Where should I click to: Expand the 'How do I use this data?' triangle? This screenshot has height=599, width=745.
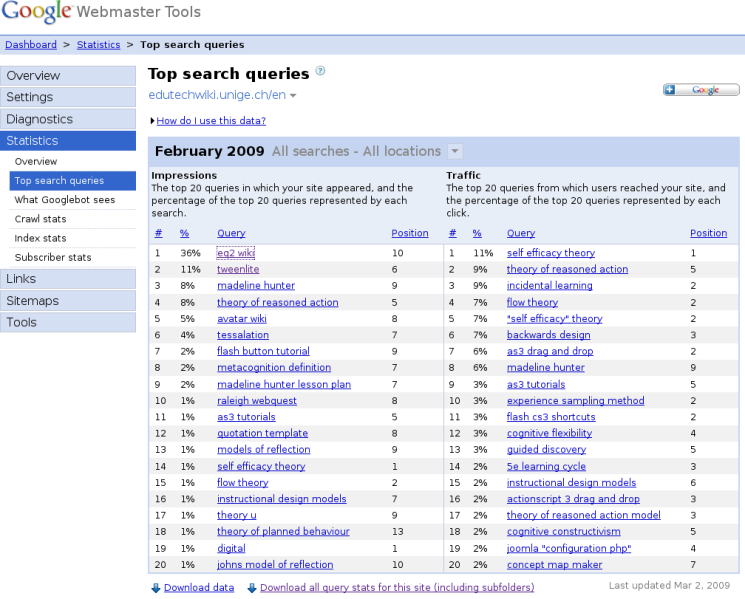(153, 121)
